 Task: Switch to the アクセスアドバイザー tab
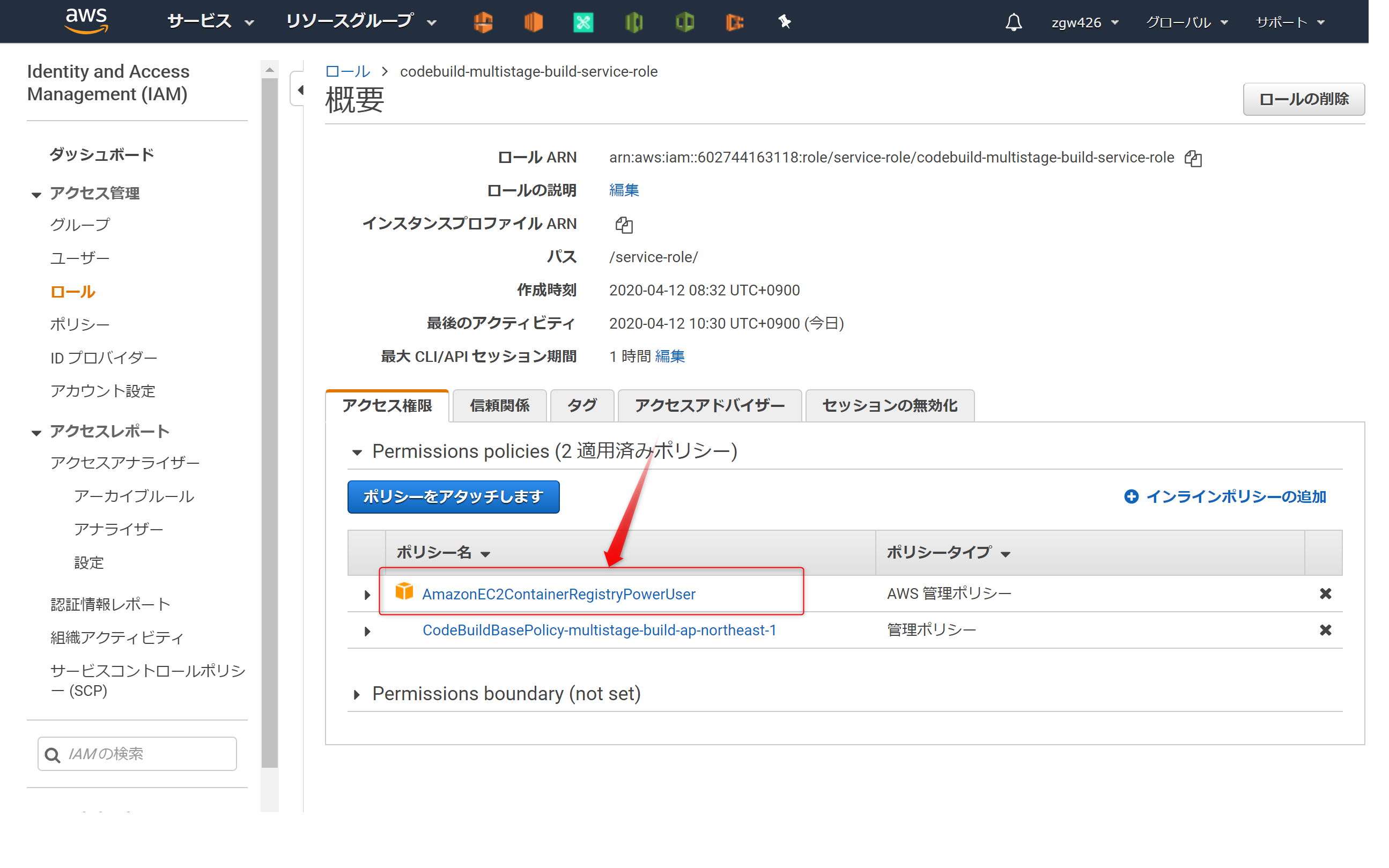tap(709, 406)
